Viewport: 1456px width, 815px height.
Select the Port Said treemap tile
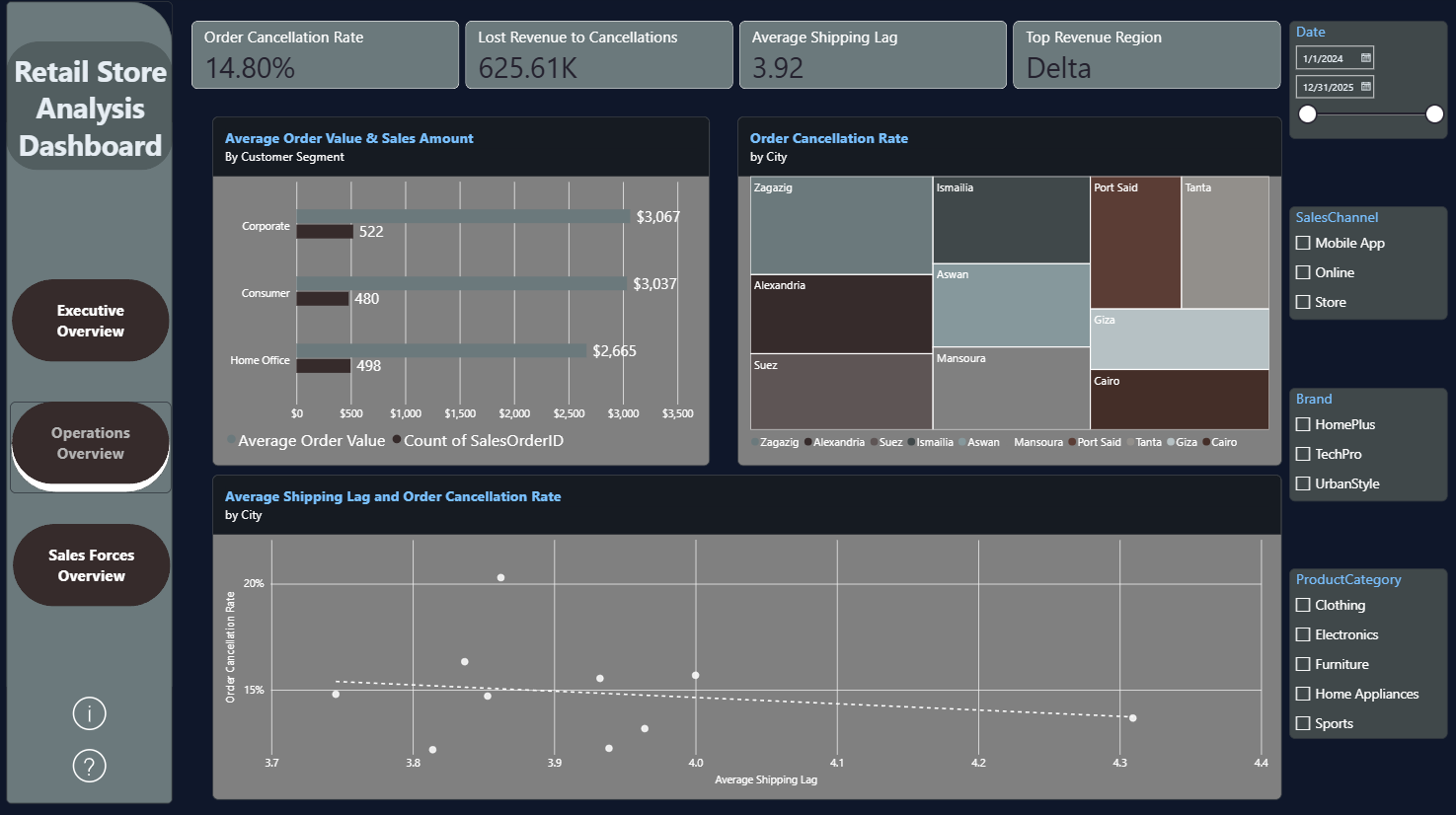(1135, 243)
